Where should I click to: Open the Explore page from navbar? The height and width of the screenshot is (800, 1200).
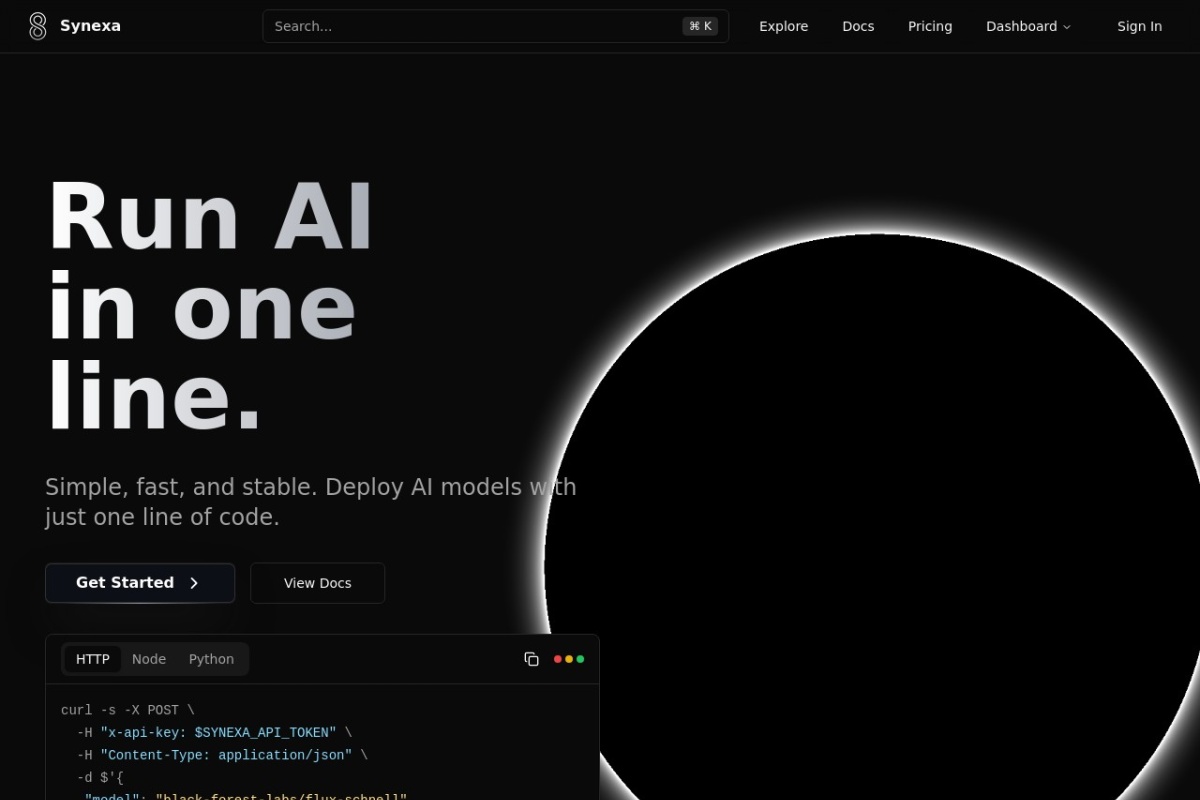coord(783,26)
